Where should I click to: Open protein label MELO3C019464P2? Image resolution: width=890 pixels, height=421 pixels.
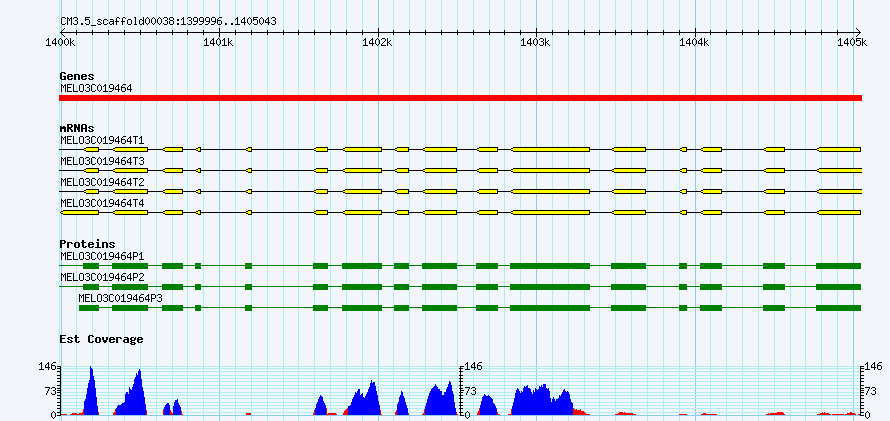pyautogui.click(x=102, y=277)
